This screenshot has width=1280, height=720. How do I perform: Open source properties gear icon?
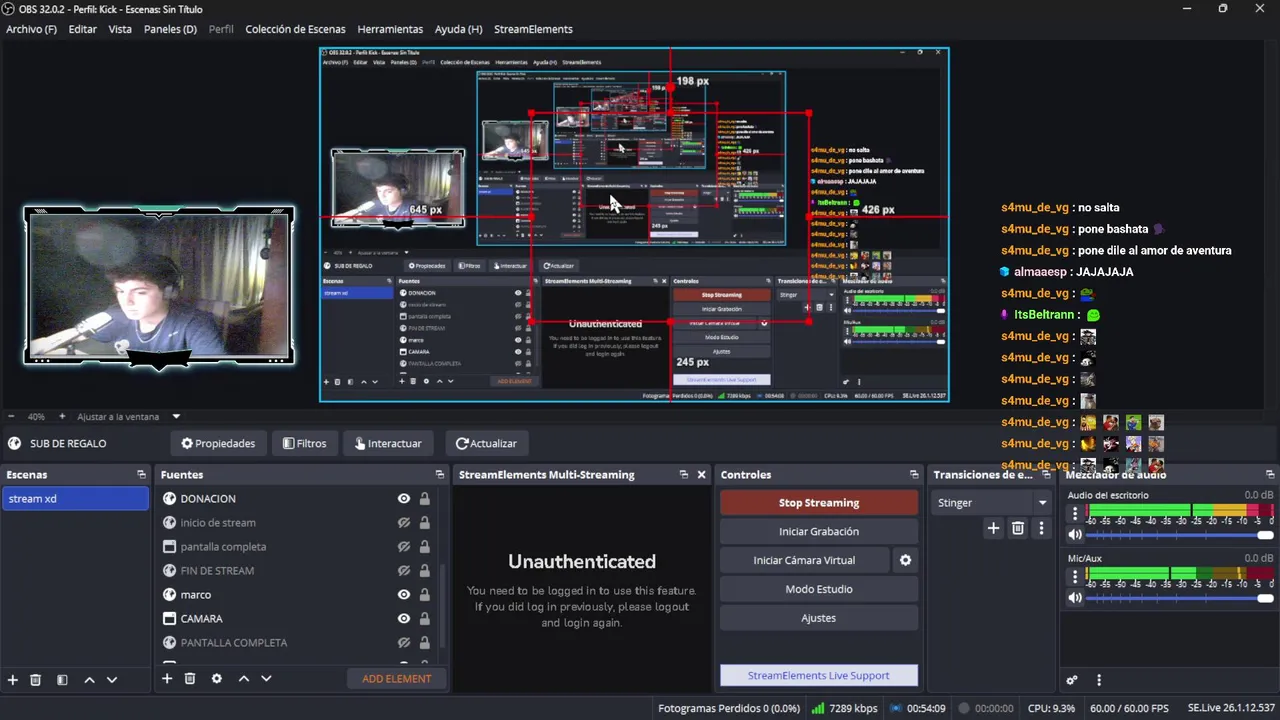(216, 679)
